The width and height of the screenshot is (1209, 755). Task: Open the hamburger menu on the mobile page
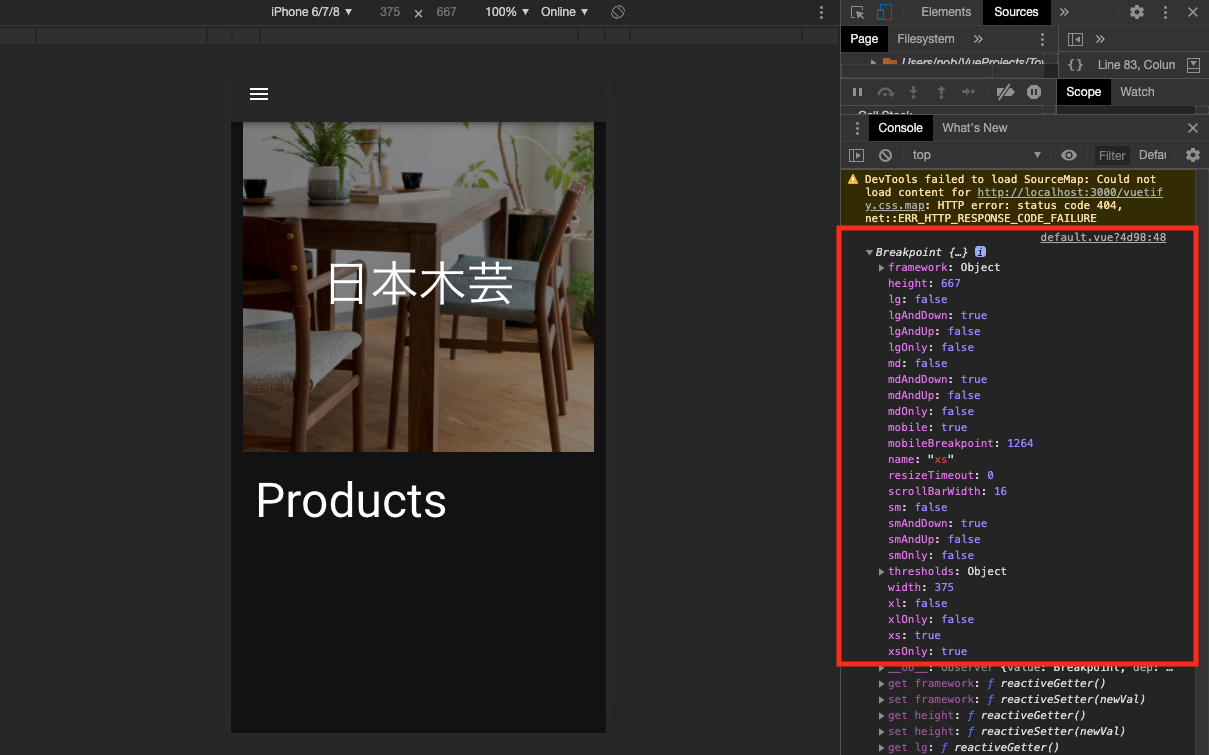[x=259, y=94]
